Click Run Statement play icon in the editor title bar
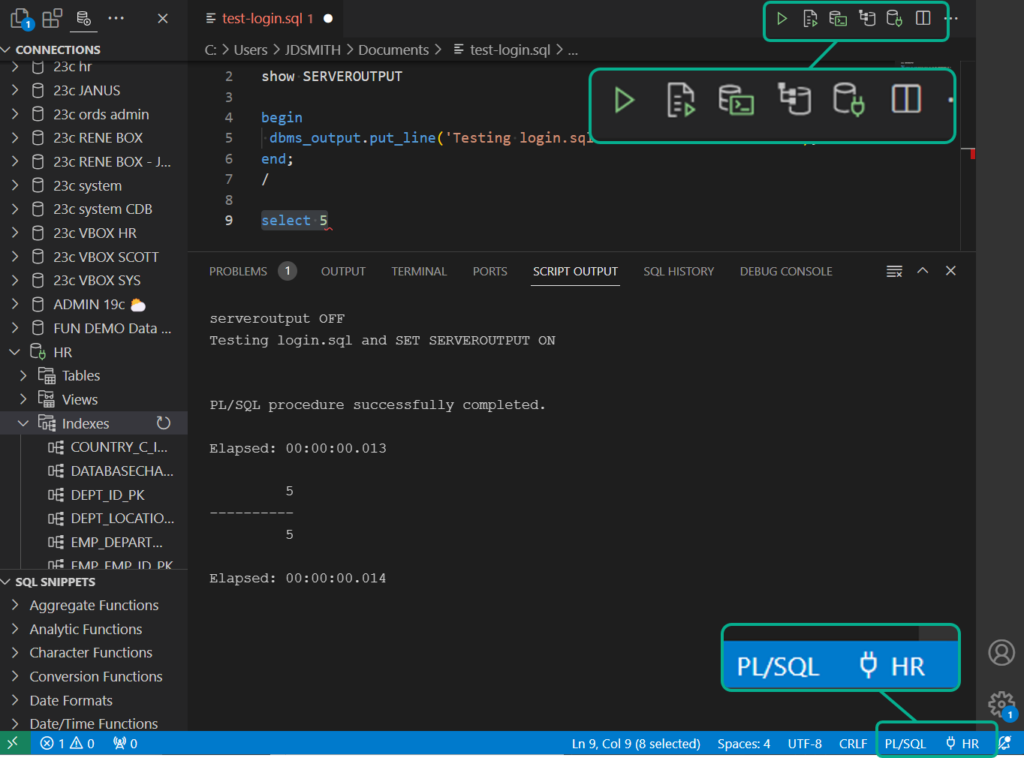The image size is (1024, 758). pos(782,19)
